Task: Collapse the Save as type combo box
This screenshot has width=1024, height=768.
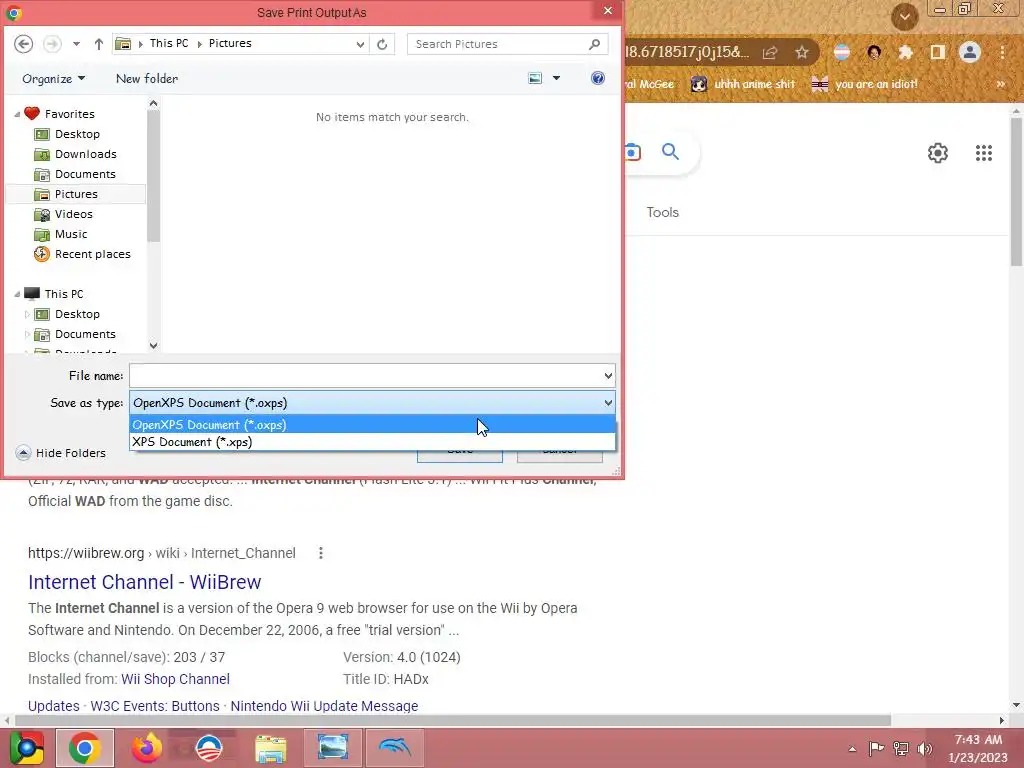Action: click(x=372, y=403)
